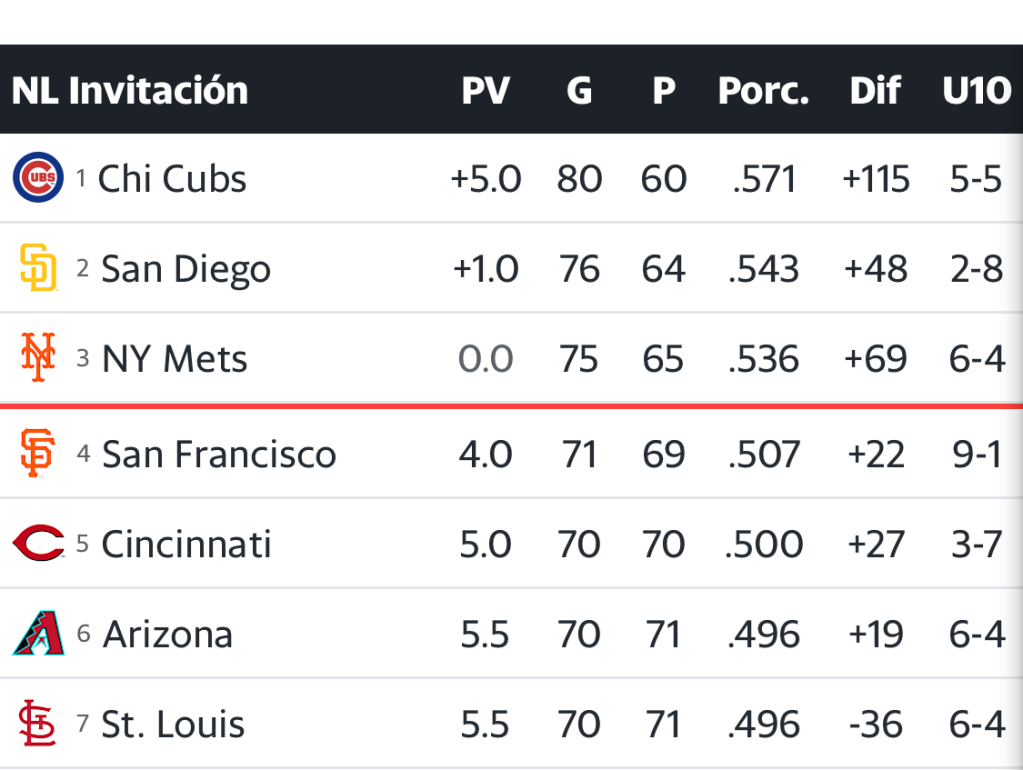Click the Cincinnati Reds logo
Image resolution: width=1023 pixels, height=770 pixels.
coord(38,544)
